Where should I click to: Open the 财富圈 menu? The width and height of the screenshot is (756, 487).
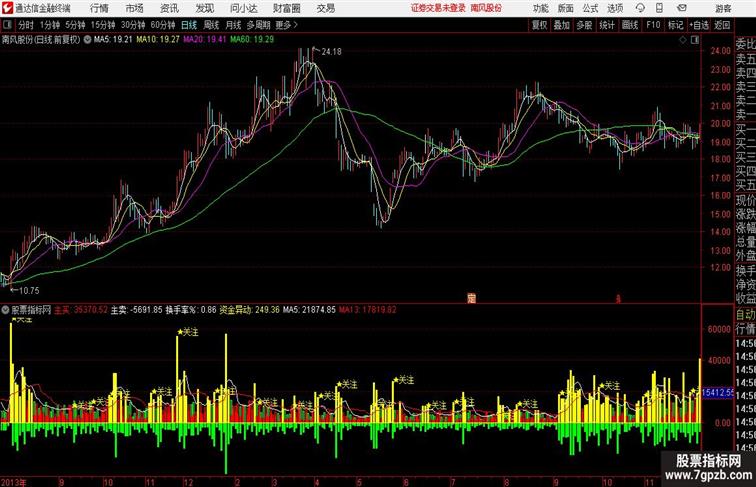tap(286, 8)
